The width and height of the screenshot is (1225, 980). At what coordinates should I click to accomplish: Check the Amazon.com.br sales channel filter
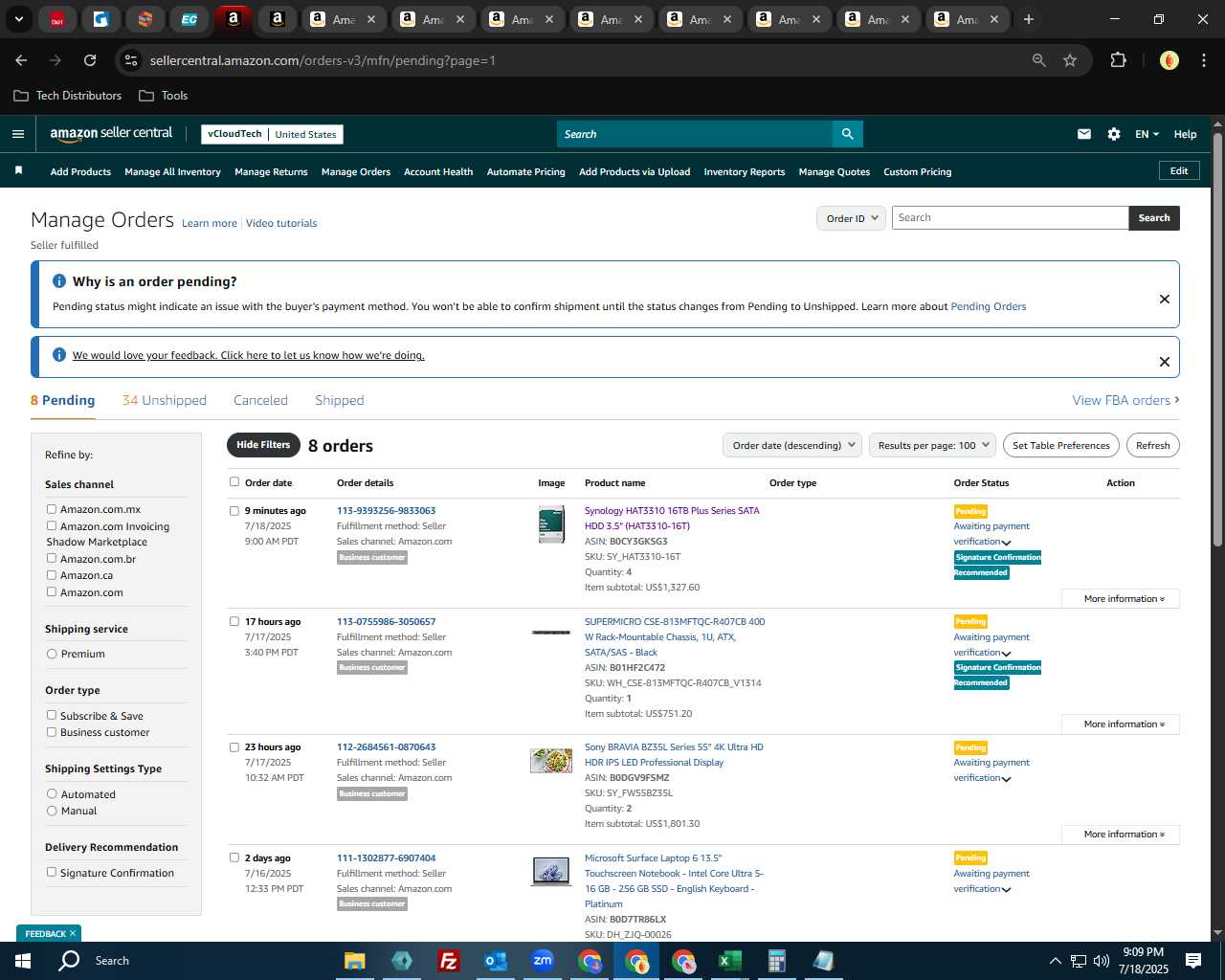52,558
